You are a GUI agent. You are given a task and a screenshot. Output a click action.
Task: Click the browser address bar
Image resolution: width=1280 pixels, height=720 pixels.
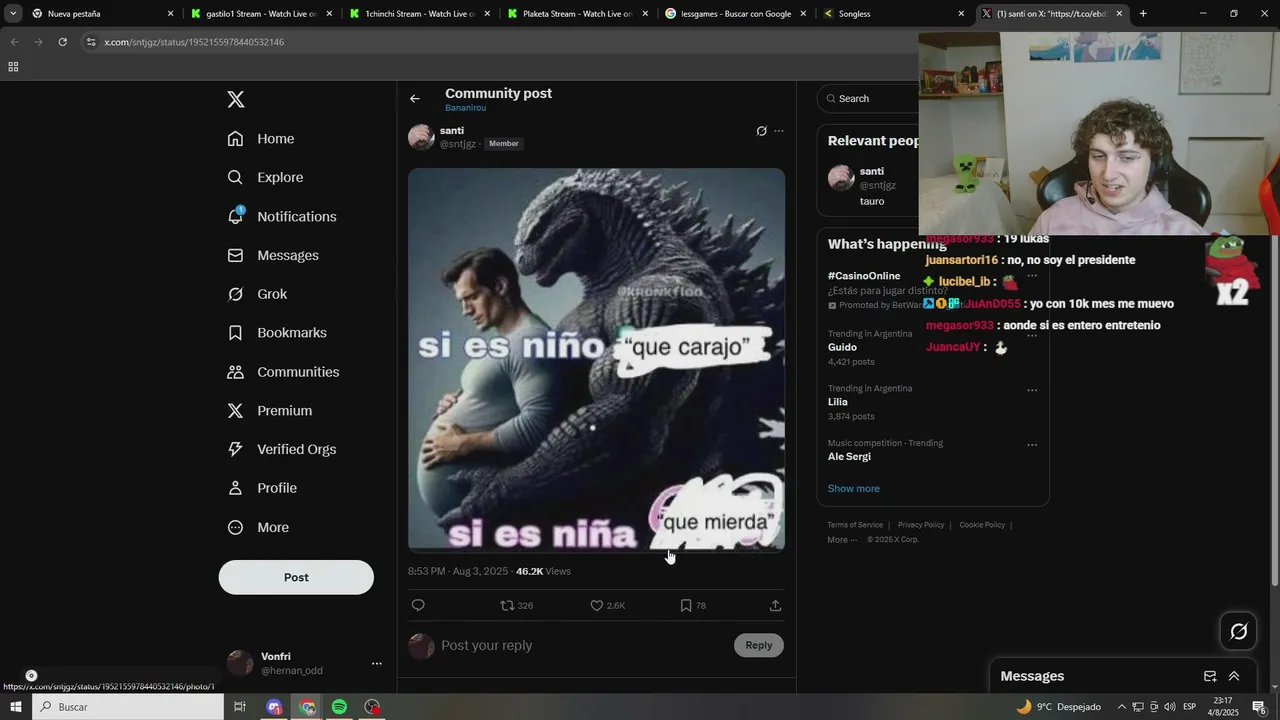coord(500,42)
